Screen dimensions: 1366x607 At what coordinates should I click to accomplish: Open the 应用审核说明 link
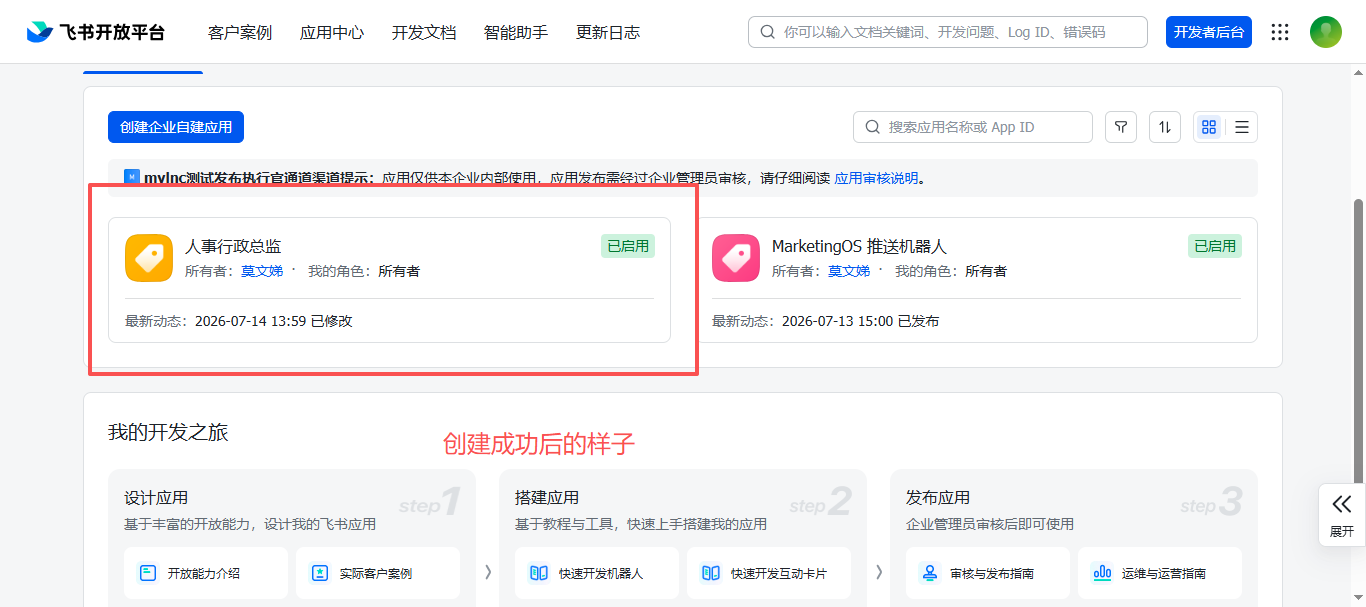pyautogui.click(x=876, y=178)
